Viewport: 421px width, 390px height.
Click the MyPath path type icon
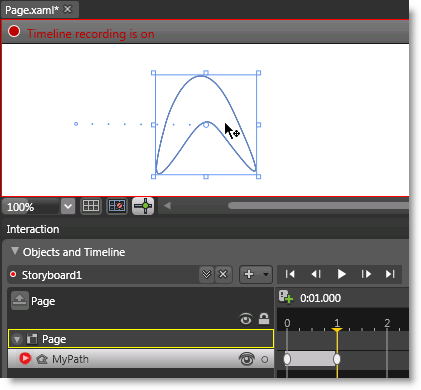42,359
